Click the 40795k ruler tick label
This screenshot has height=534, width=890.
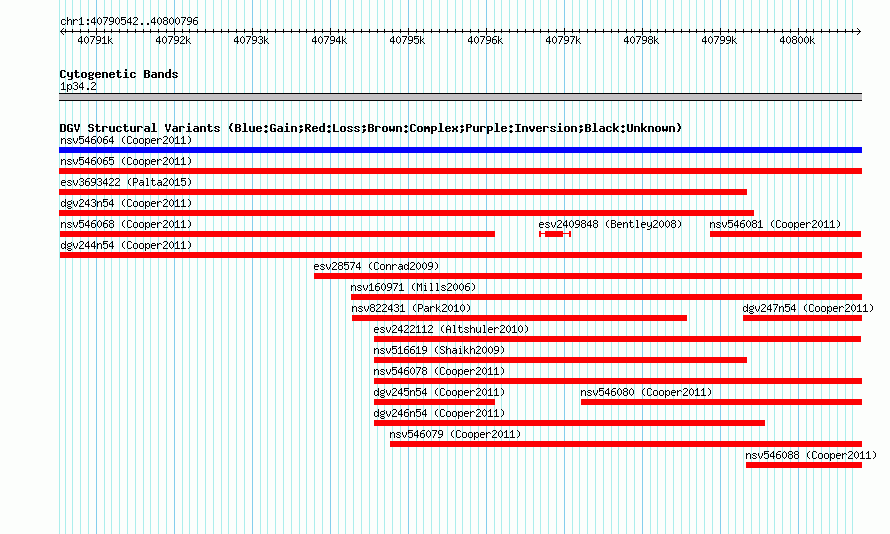coord(407,40)
